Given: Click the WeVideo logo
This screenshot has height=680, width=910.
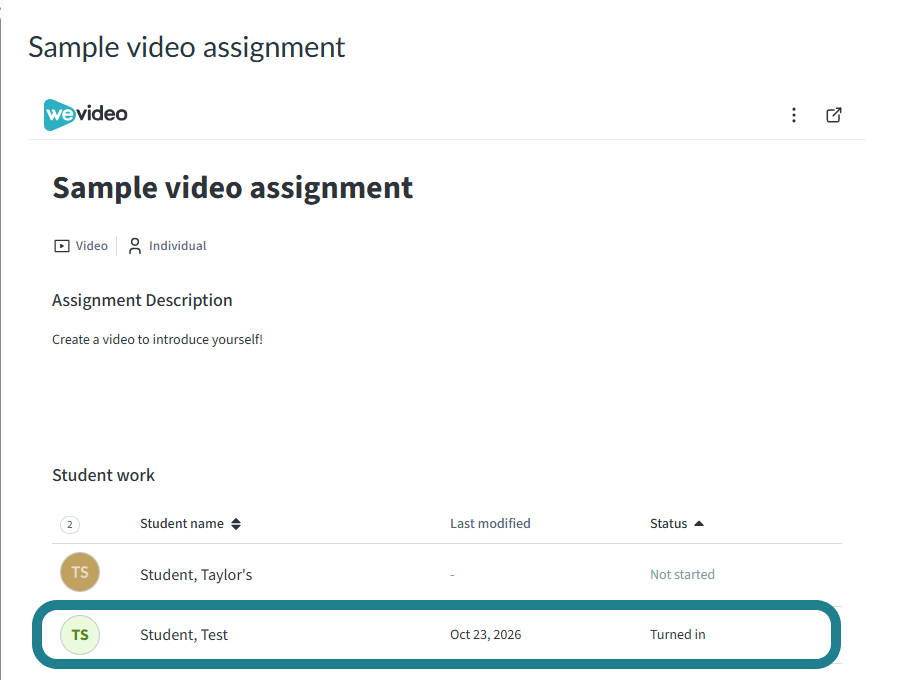Looking at the screenshot, I should [86, 114].
